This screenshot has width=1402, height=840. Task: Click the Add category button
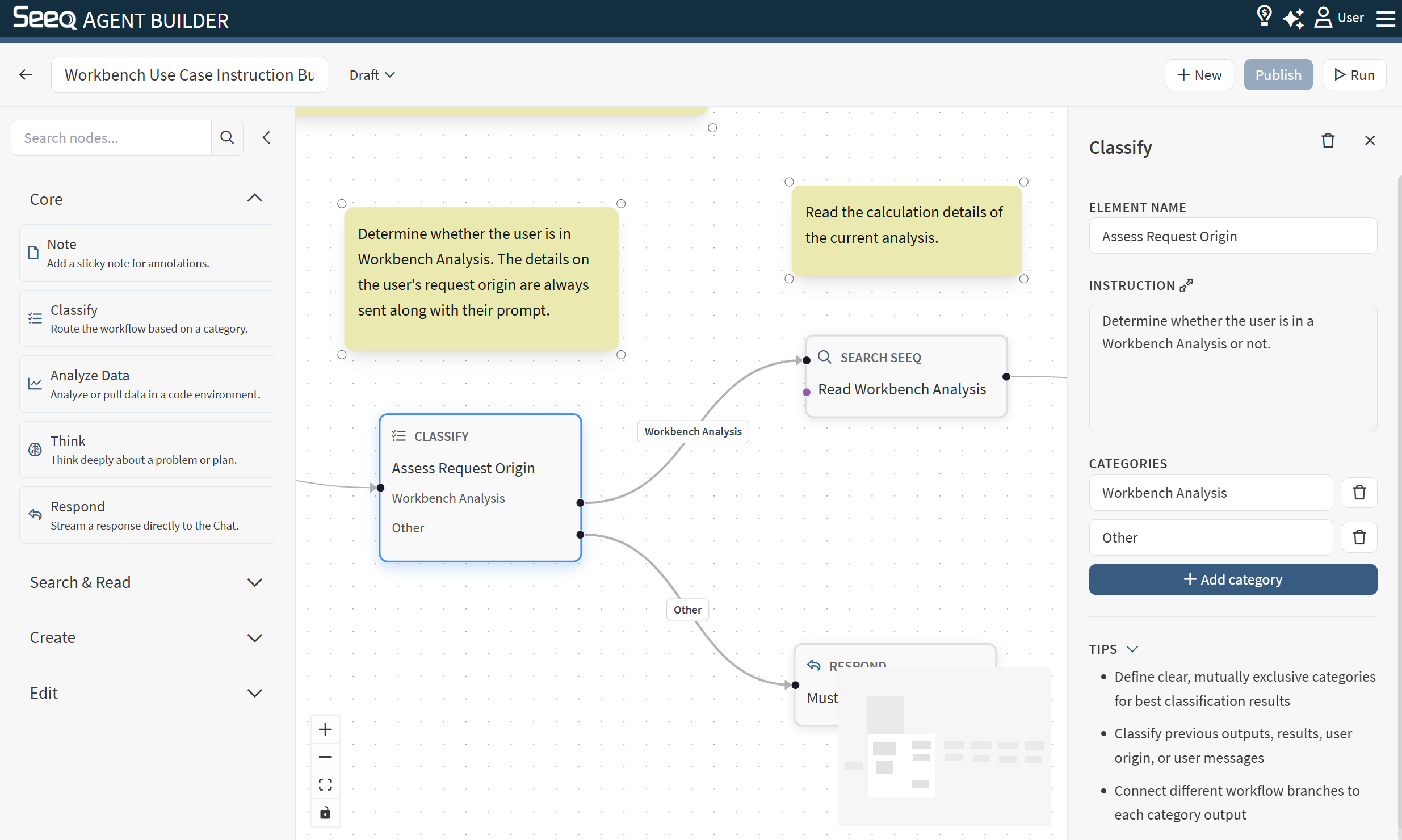tap(1232, 579)
